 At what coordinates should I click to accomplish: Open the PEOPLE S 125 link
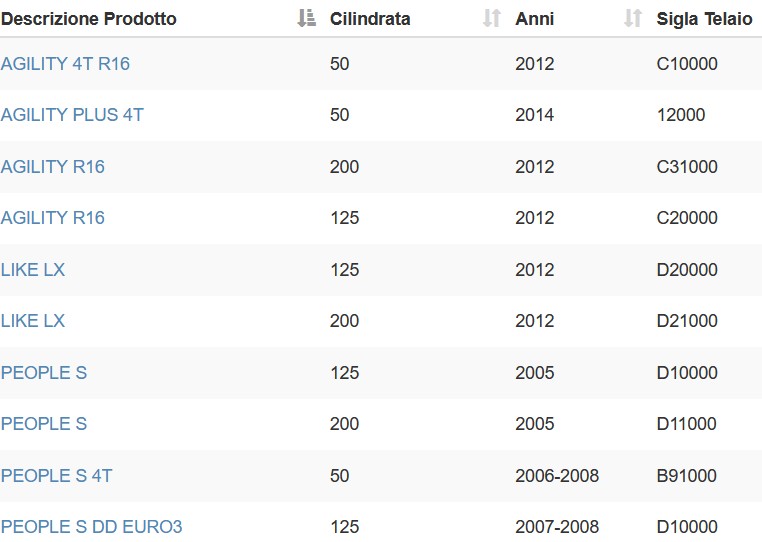pyautogui.click(x=44, y=373)
